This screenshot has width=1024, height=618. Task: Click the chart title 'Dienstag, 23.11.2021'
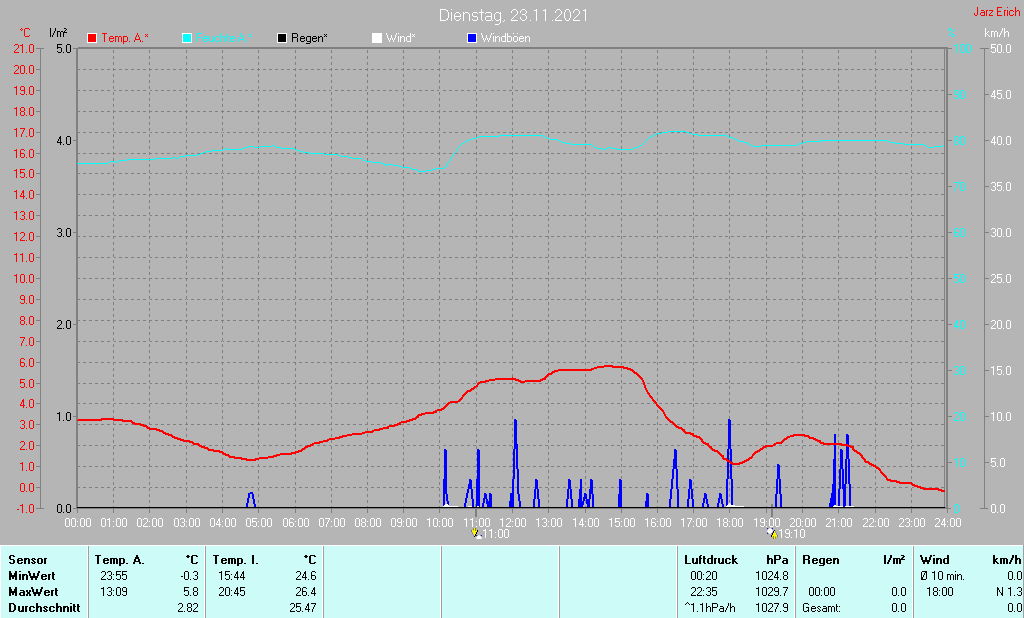coord(513,15)
